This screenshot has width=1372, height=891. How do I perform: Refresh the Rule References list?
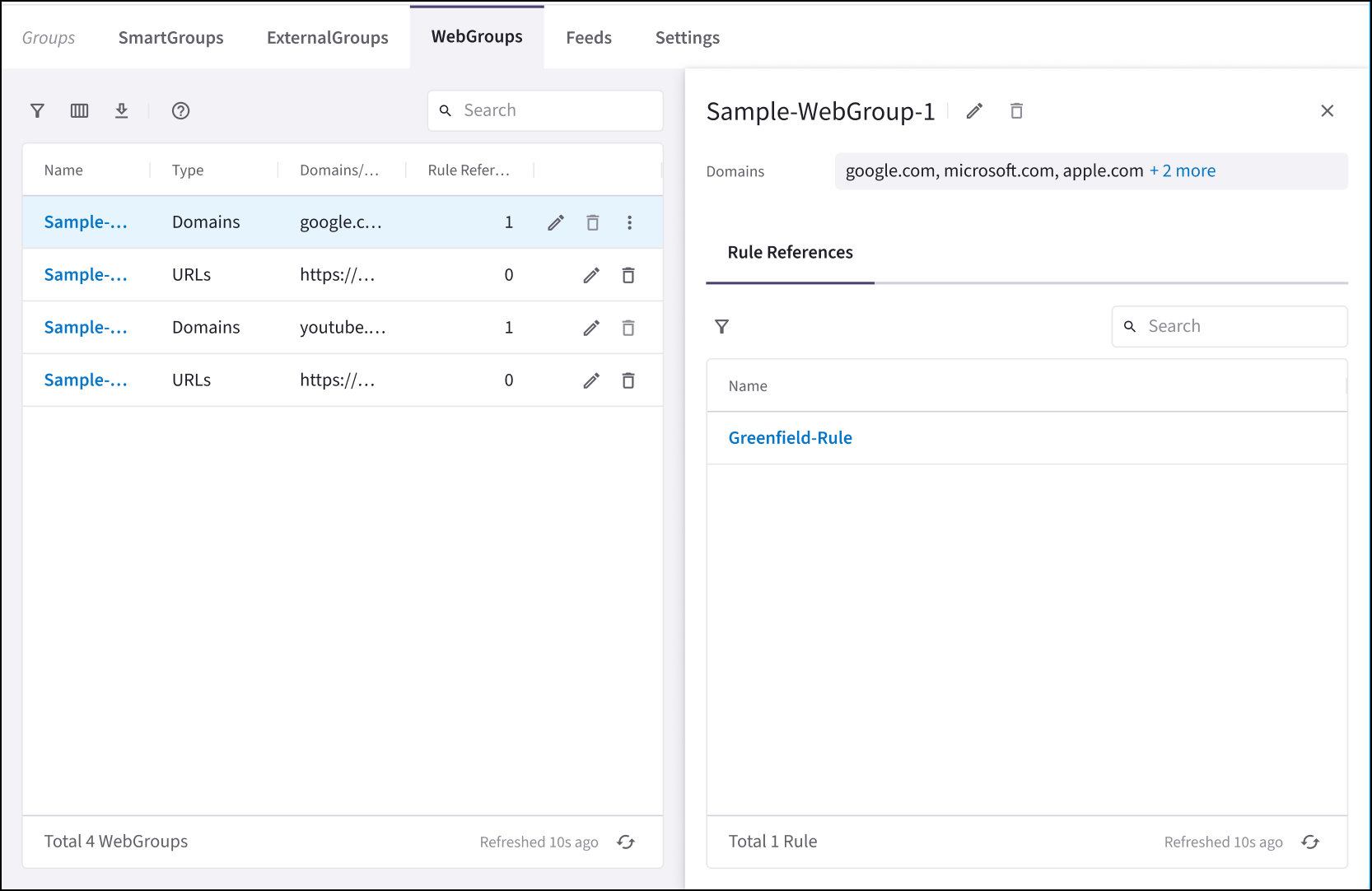point(1311,842)
